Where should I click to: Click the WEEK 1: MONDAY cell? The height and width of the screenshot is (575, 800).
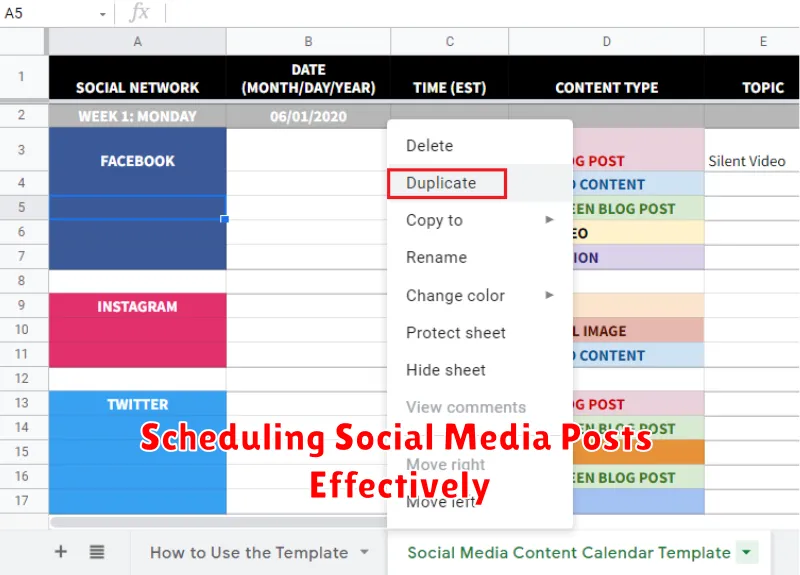pos(137,116)
